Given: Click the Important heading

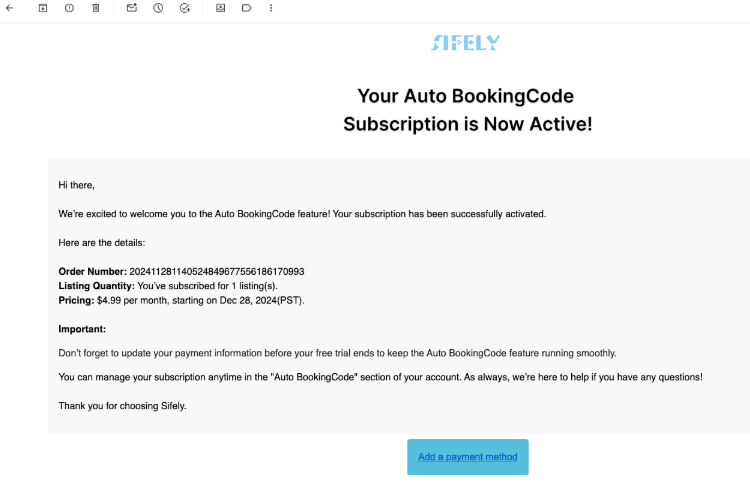Looking at the screenshot, I should pyautogui.click(x=82, y=329).
